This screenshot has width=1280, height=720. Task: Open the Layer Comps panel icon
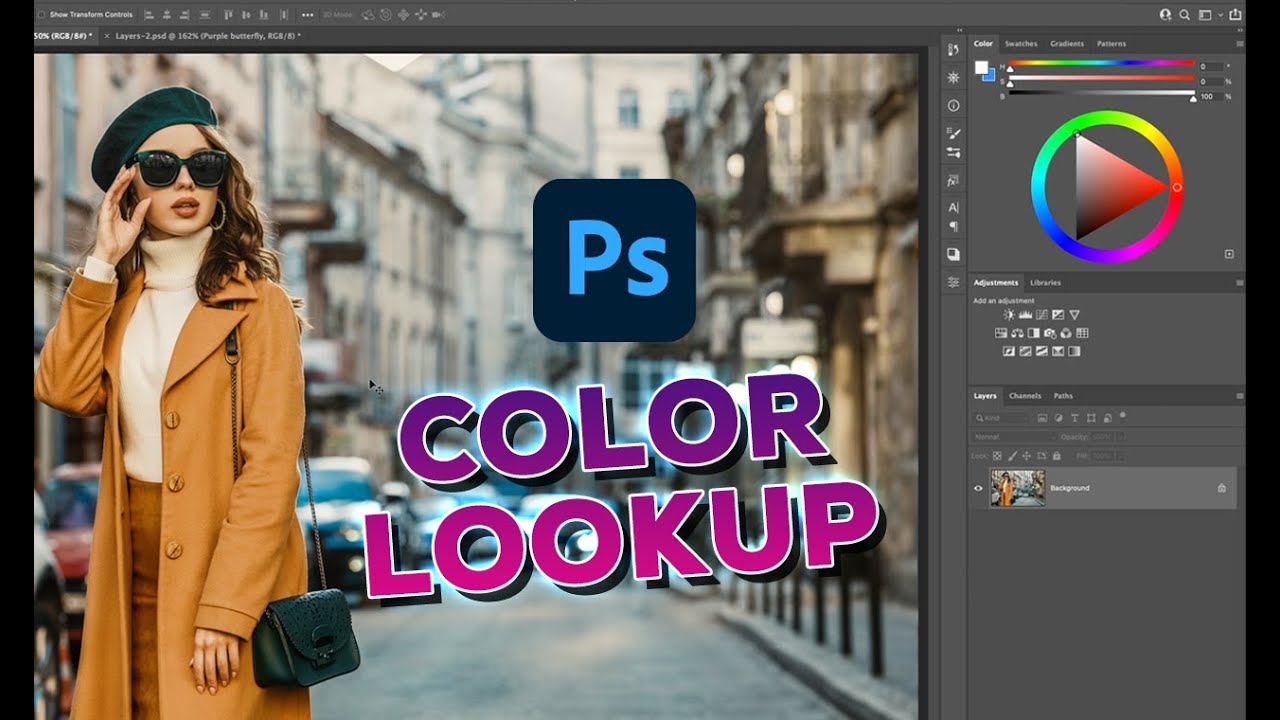point(953,254)
